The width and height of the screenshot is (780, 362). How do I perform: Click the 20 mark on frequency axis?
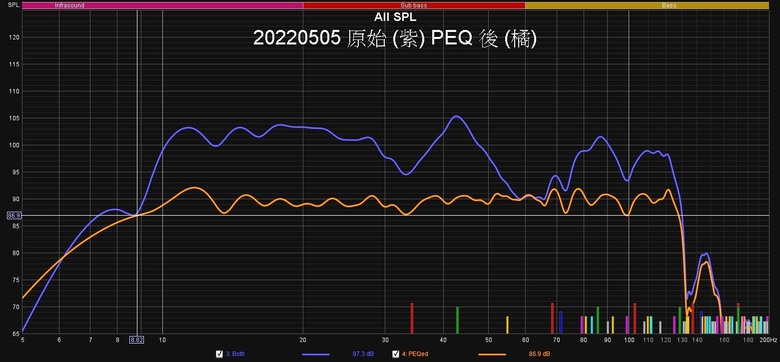coord(303,340)
